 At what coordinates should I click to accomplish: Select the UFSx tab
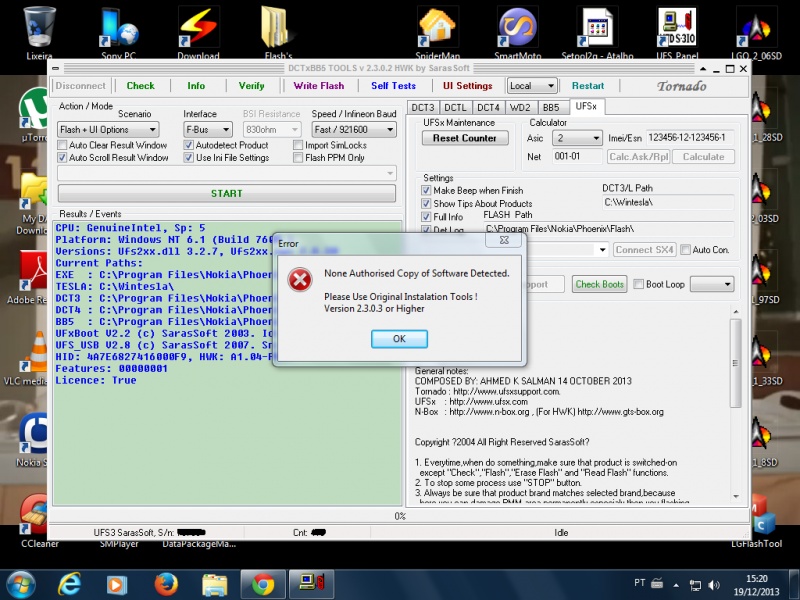[586, 106]
